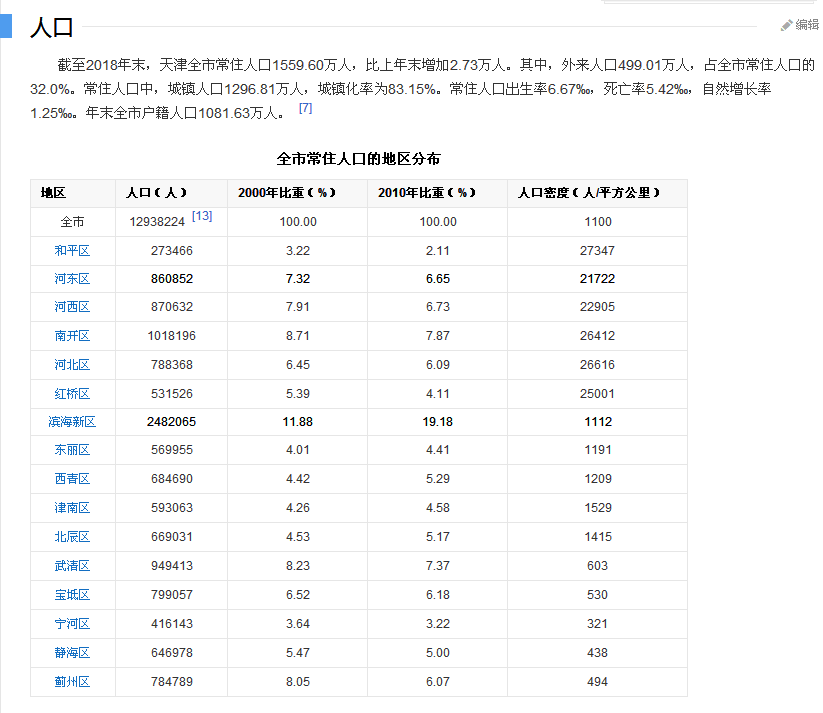
Task: Click the density value 27347
Action: pos(597,250)
